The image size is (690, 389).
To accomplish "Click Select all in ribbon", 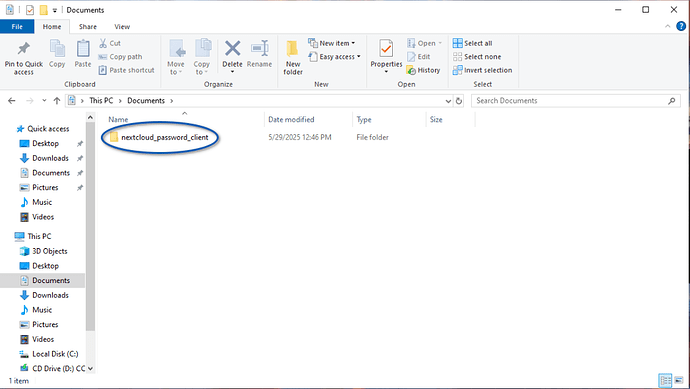I will pos(473,43).
